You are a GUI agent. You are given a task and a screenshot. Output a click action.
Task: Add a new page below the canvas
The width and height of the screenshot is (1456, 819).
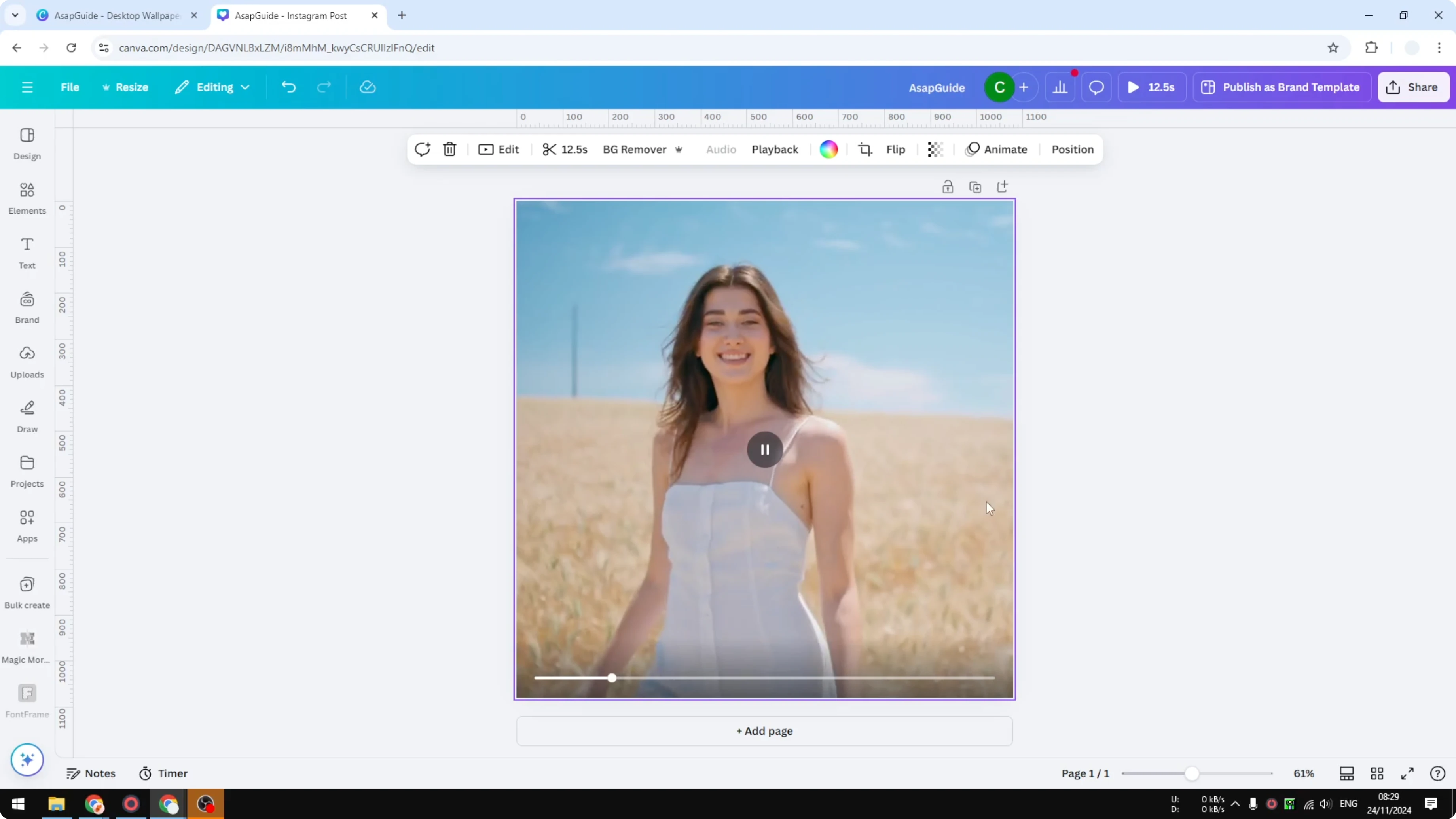[x=764, y=731]
